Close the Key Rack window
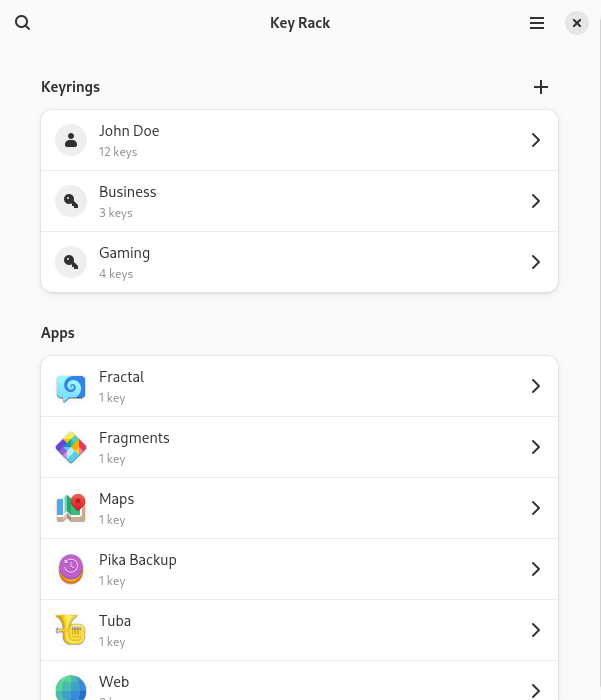This screenshot has width=601, height=700. pos(577,23)
